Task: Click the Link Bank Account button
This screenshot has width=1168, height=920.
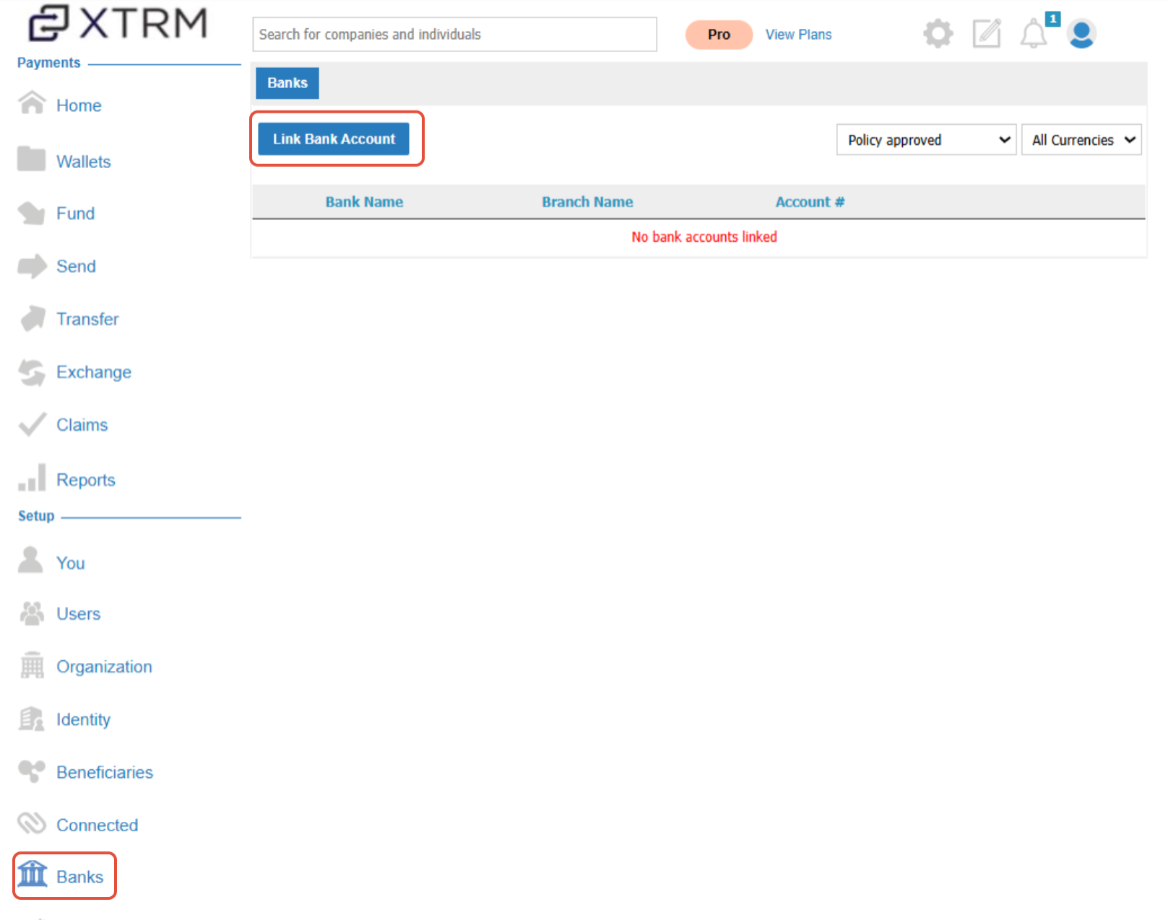Action: 334,139
